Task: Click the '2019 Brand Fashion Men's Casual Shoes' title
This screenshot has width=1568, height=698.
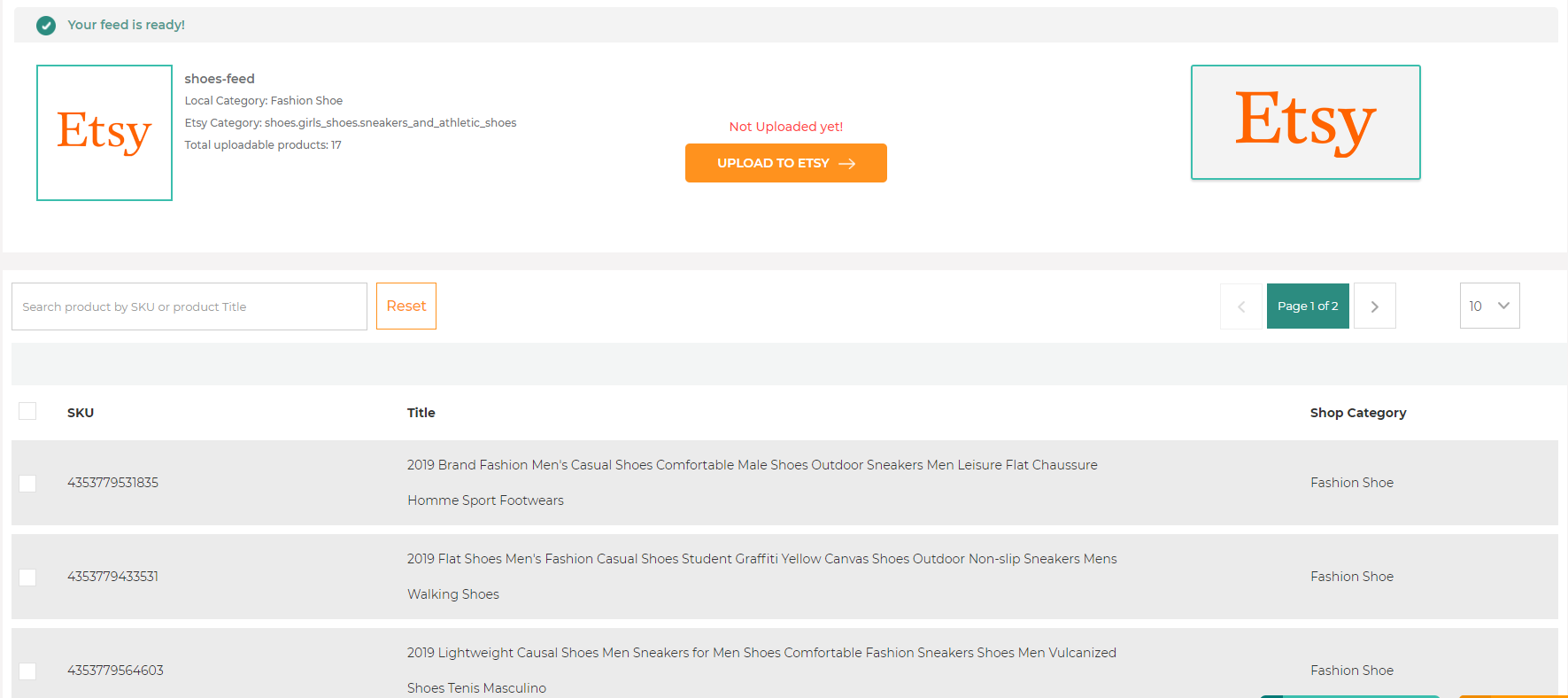Action: (753, 483)
